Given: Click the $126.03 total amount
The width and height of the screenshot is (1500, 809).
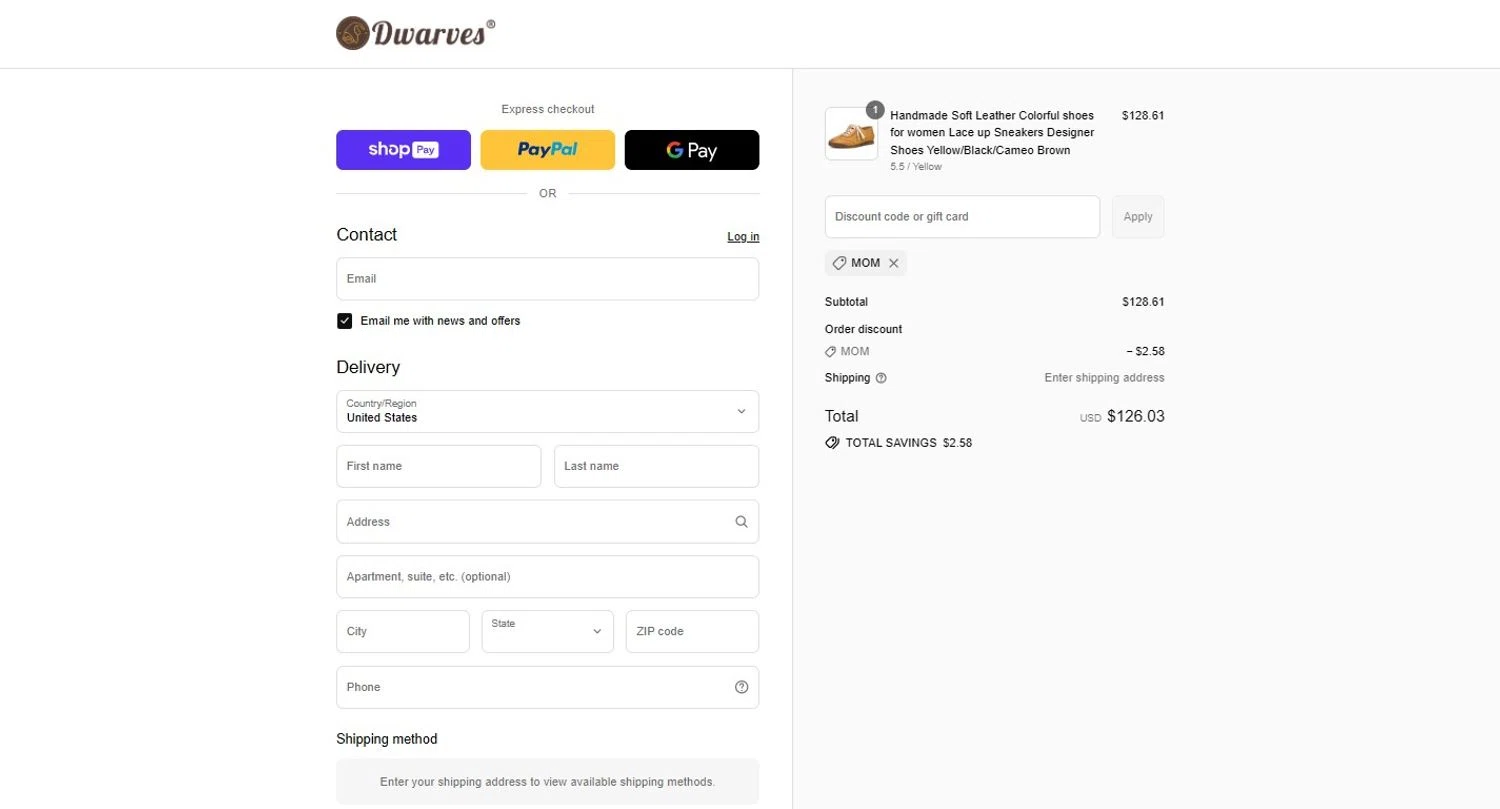Looking at the screenshot, I should (x=1136, y=417).
